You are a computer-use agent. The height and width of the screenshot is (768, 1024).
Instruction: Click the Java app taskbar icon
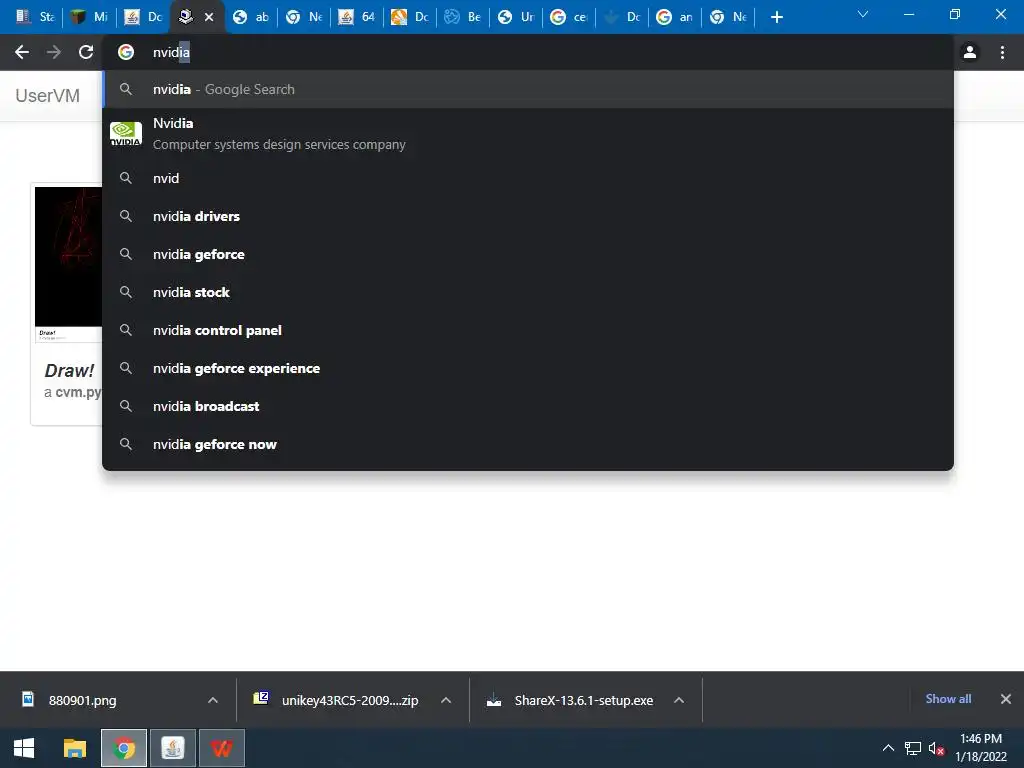(x=173, y=748)
